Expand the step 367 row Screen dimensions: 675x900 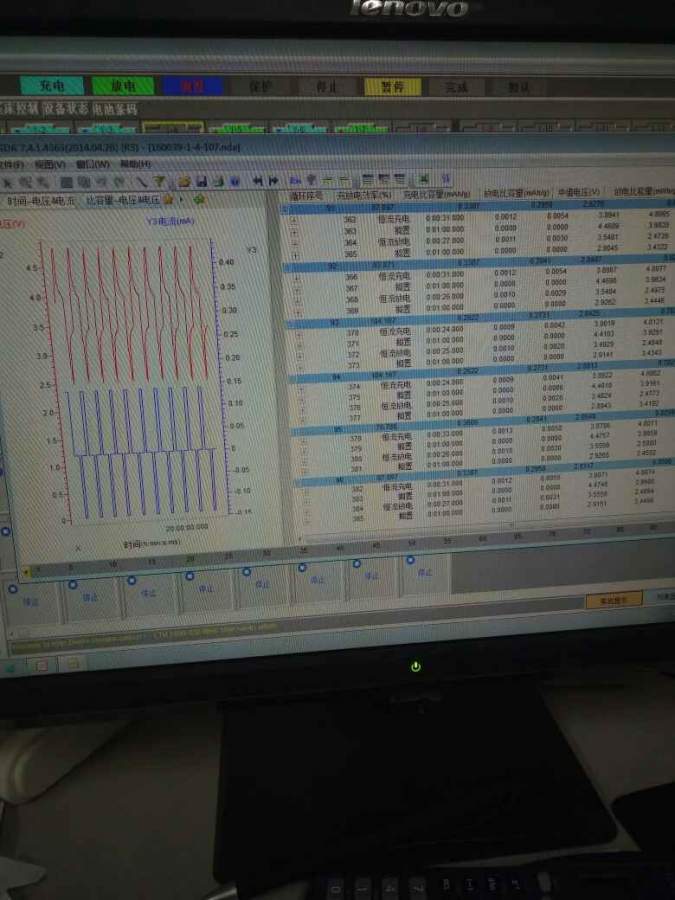coord(297,289)
